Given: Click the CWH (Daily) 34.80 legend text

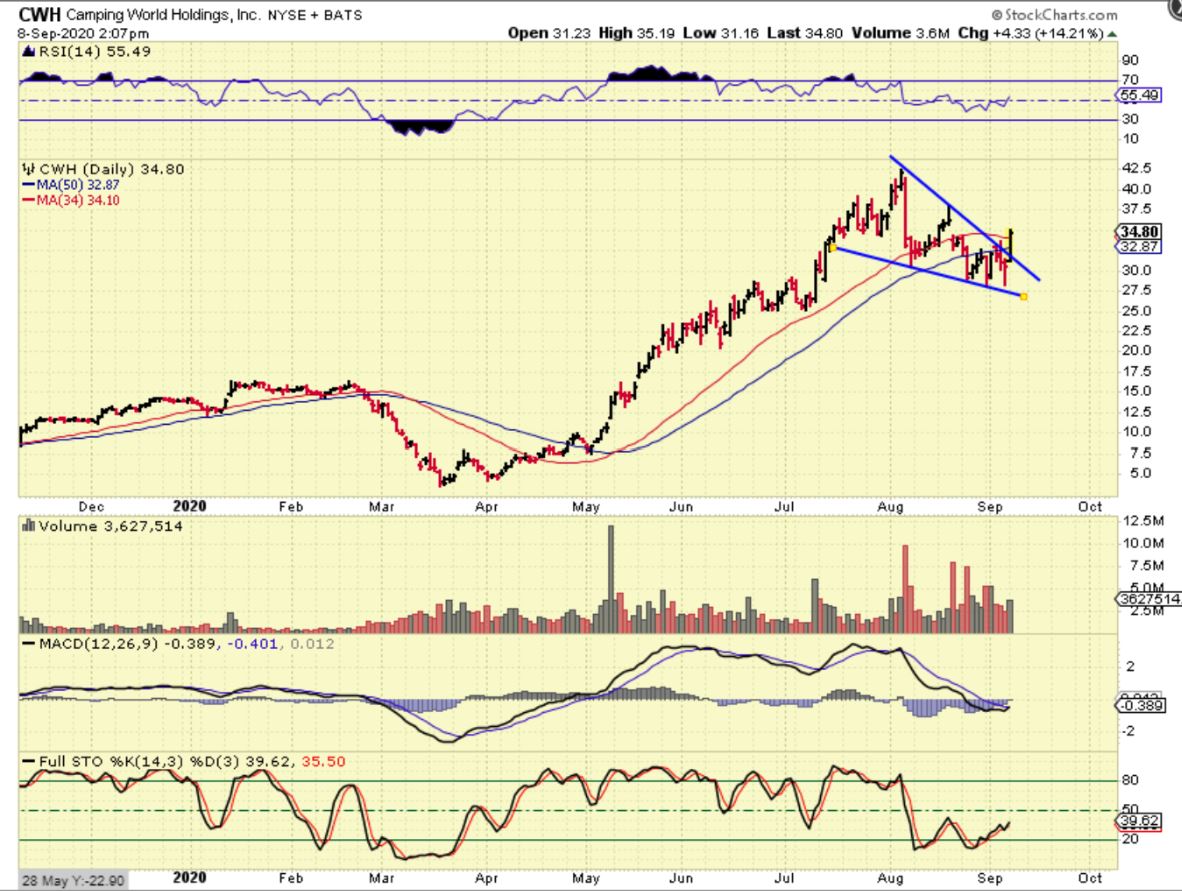Looking at the screenshot, I should coord(112,169).
